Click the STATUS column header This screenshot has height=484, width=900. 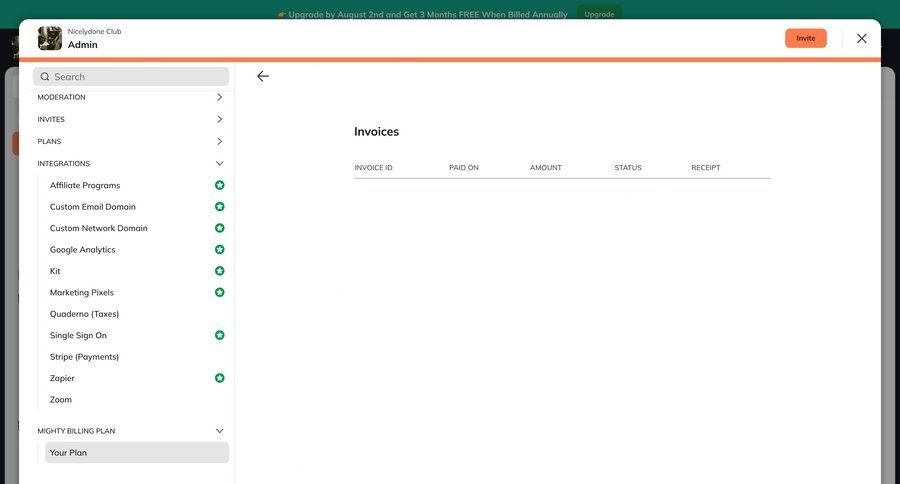628,168
